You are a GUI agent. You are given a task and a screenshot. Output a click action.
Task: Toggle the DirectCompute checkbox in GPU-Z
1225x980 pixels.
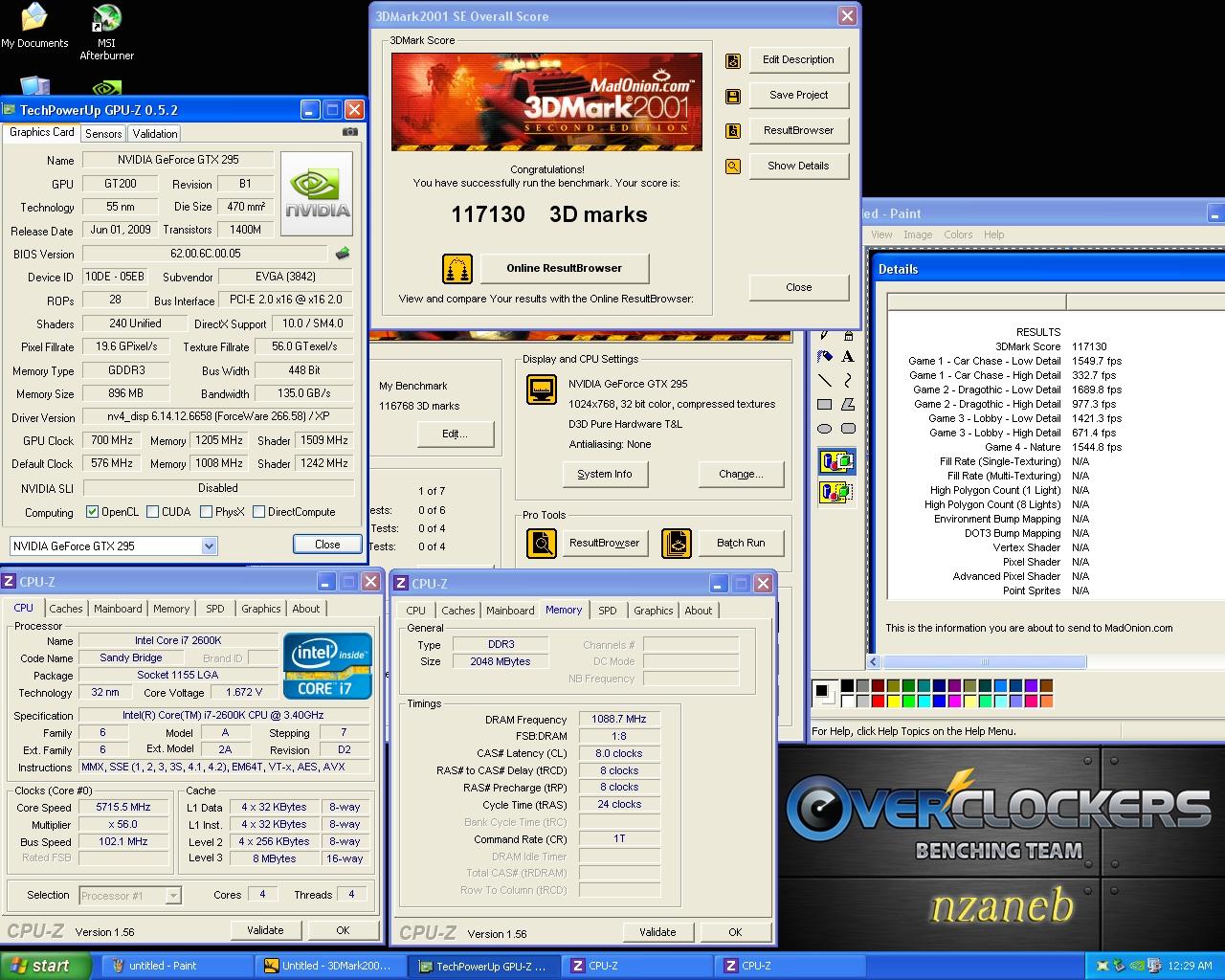[x=258, y=512]
